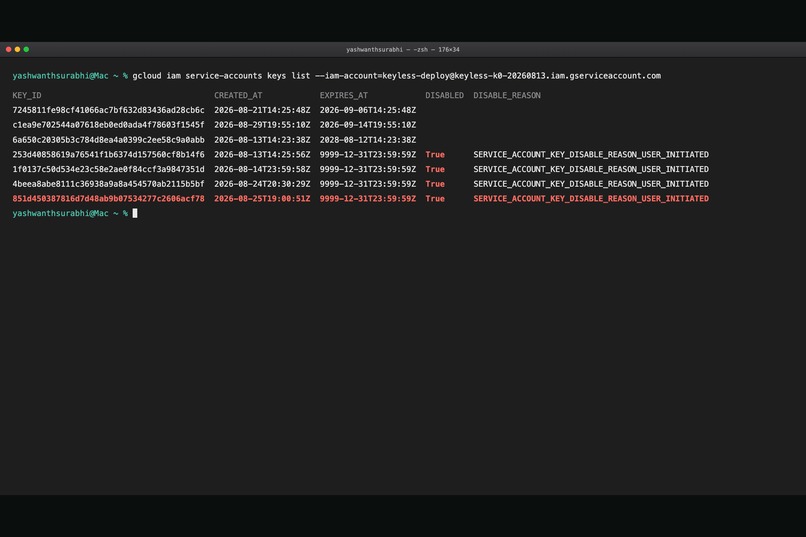
Task: Click the EXPIRES_AT column header
Action: (343, 96)
